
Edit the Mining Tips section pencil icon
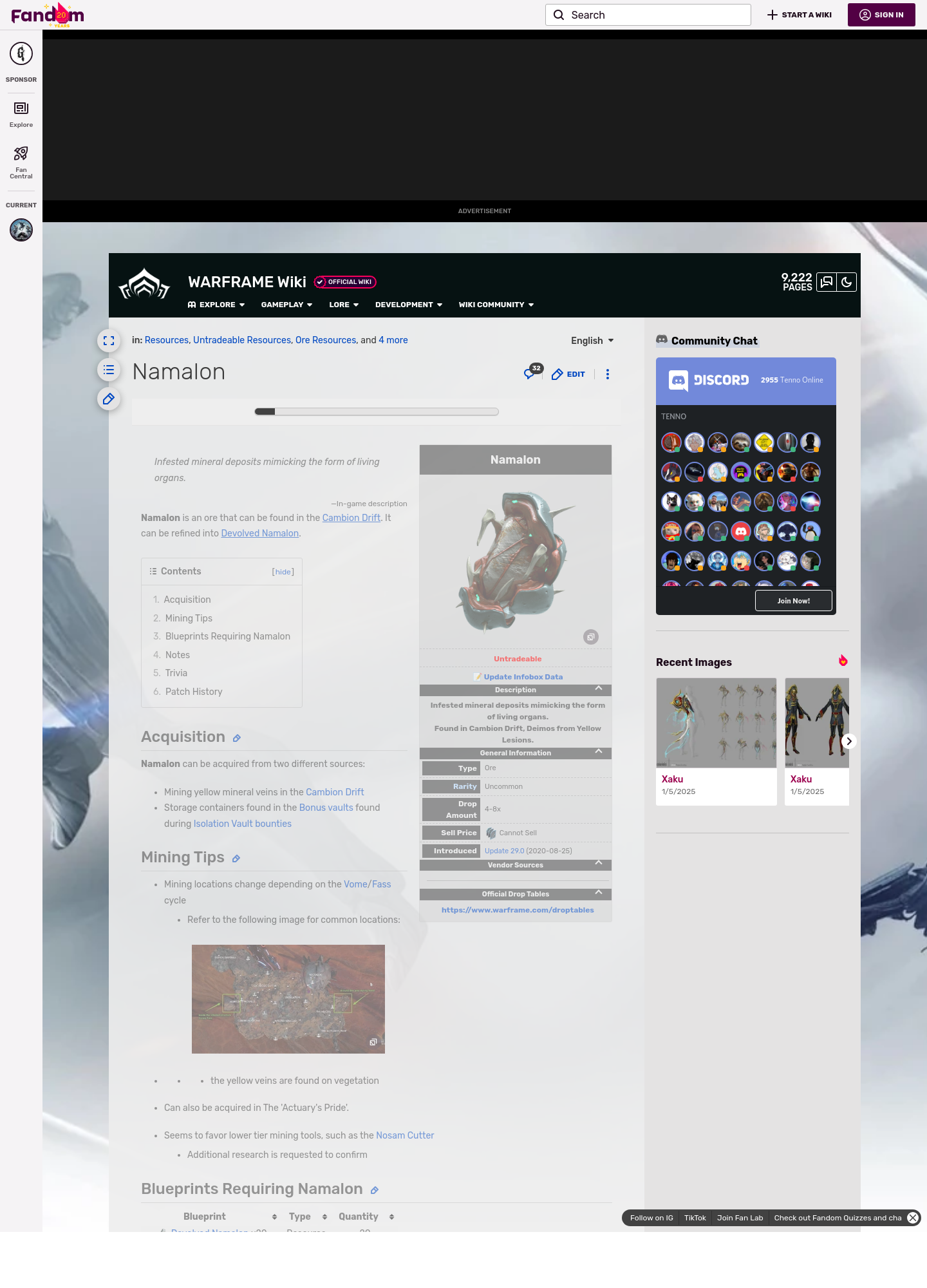[236, 858]
